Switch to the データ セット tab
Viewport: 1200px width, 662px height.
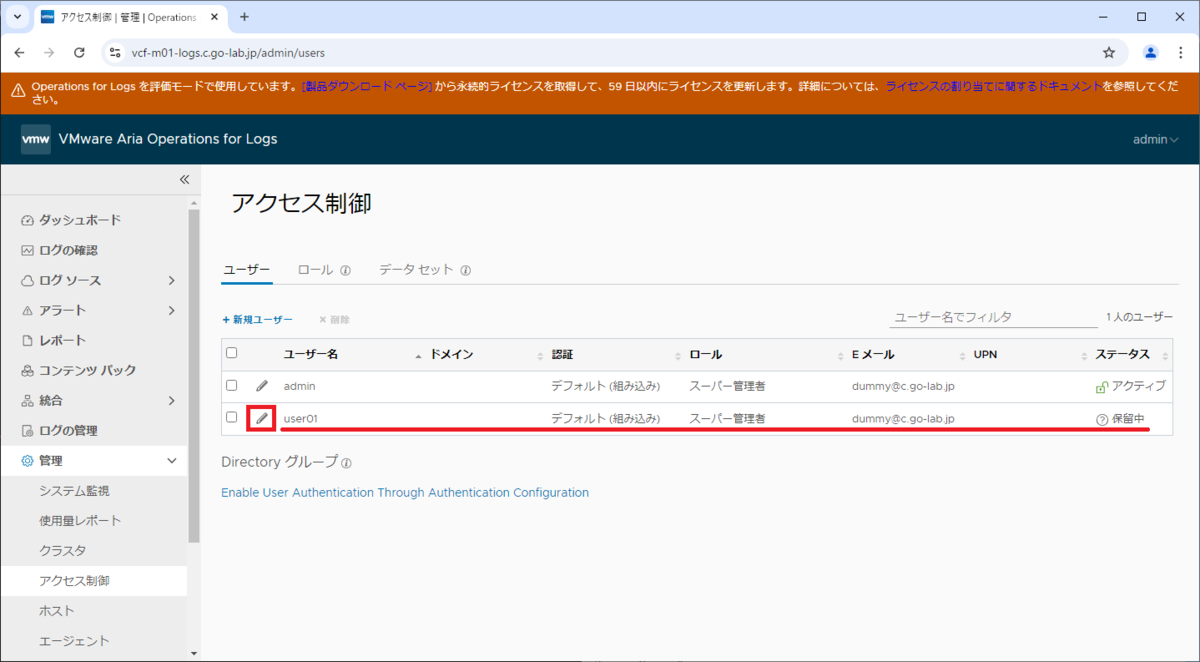(417, 270)
